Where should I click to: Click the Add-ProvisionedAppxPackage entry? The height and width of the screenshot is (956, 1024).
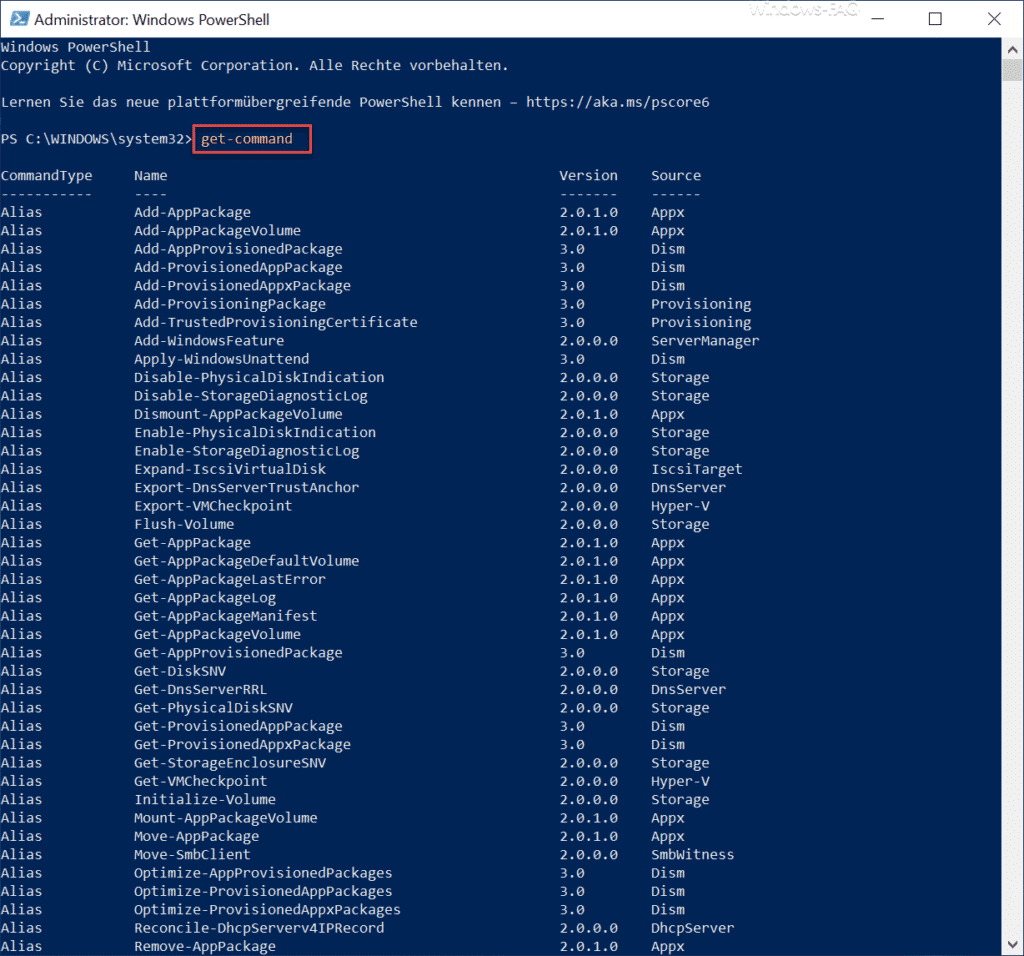[x=242, y=285]
